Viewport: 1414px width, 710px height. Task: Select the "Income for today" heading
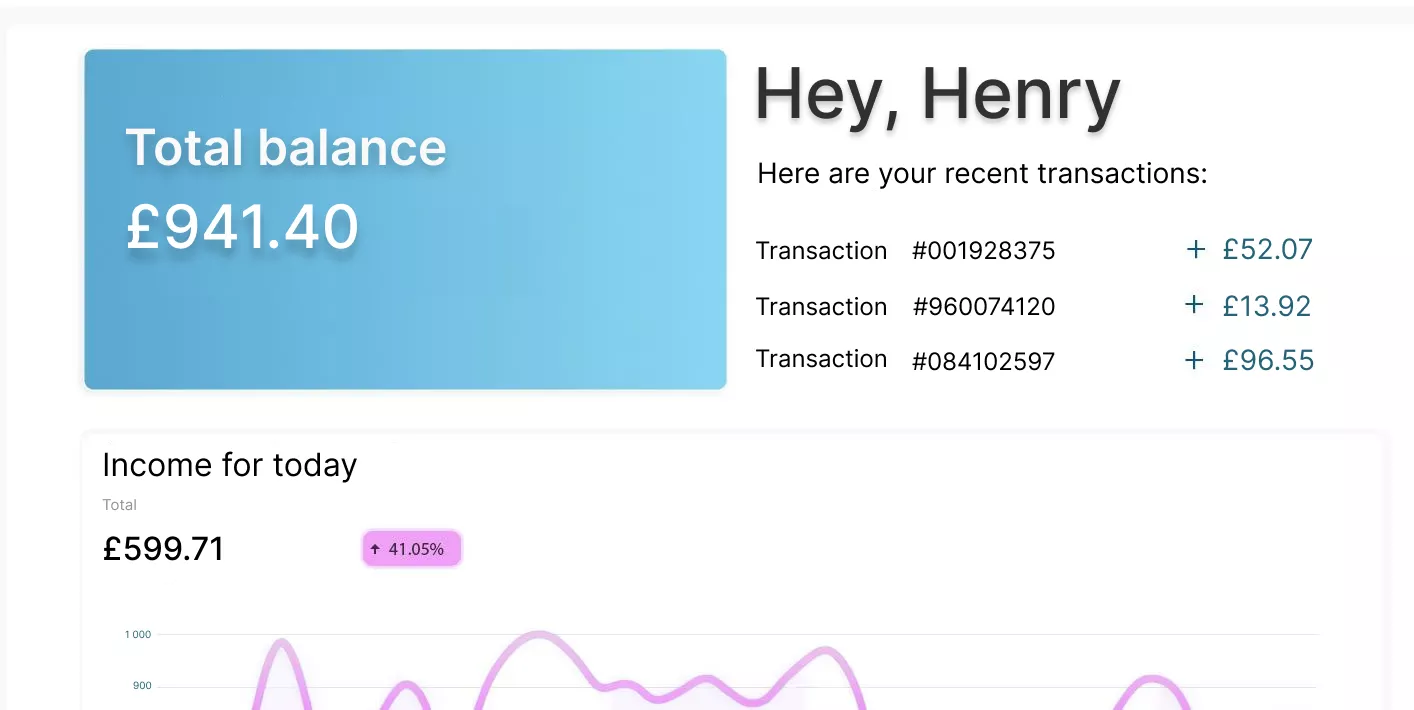point(230,465)
